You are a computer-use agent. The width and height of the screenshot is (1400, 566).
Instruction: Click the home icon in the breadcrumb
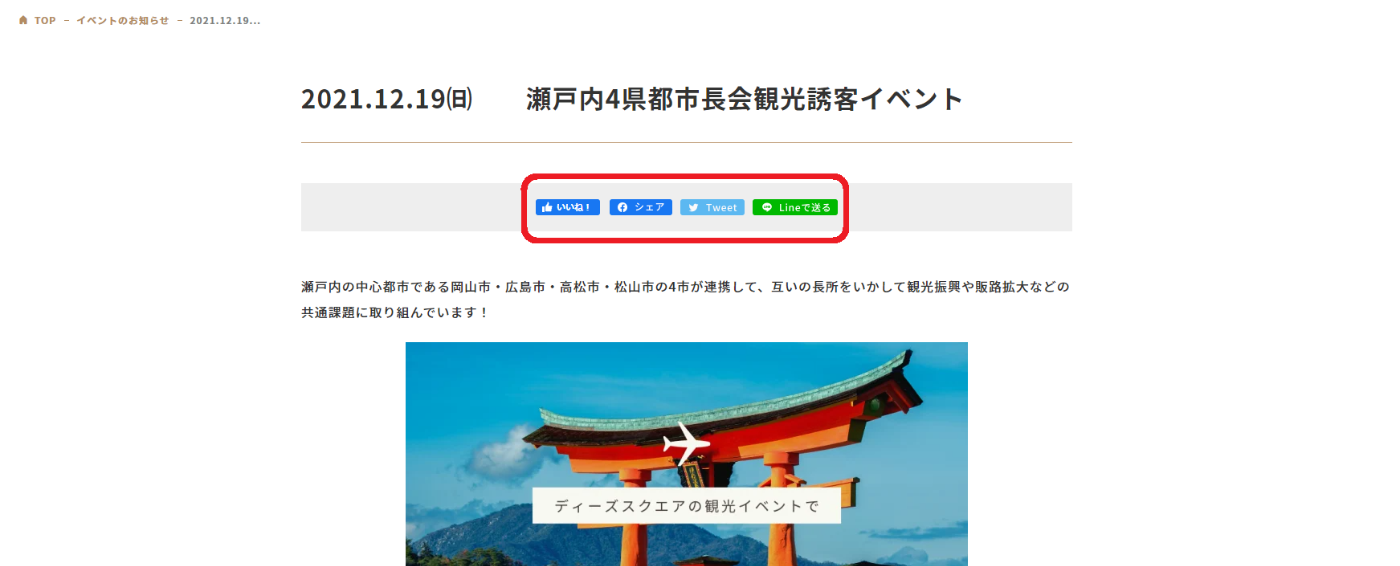pyautogui.click(x=23, y=20)
